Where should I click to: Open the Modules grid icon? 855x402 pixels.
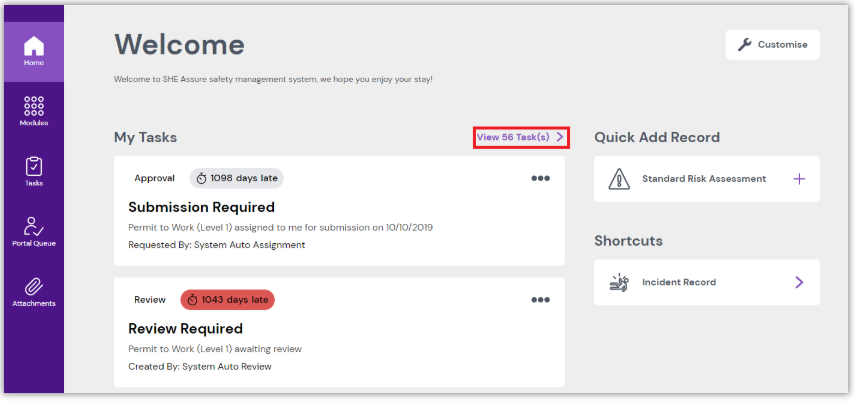34,106
